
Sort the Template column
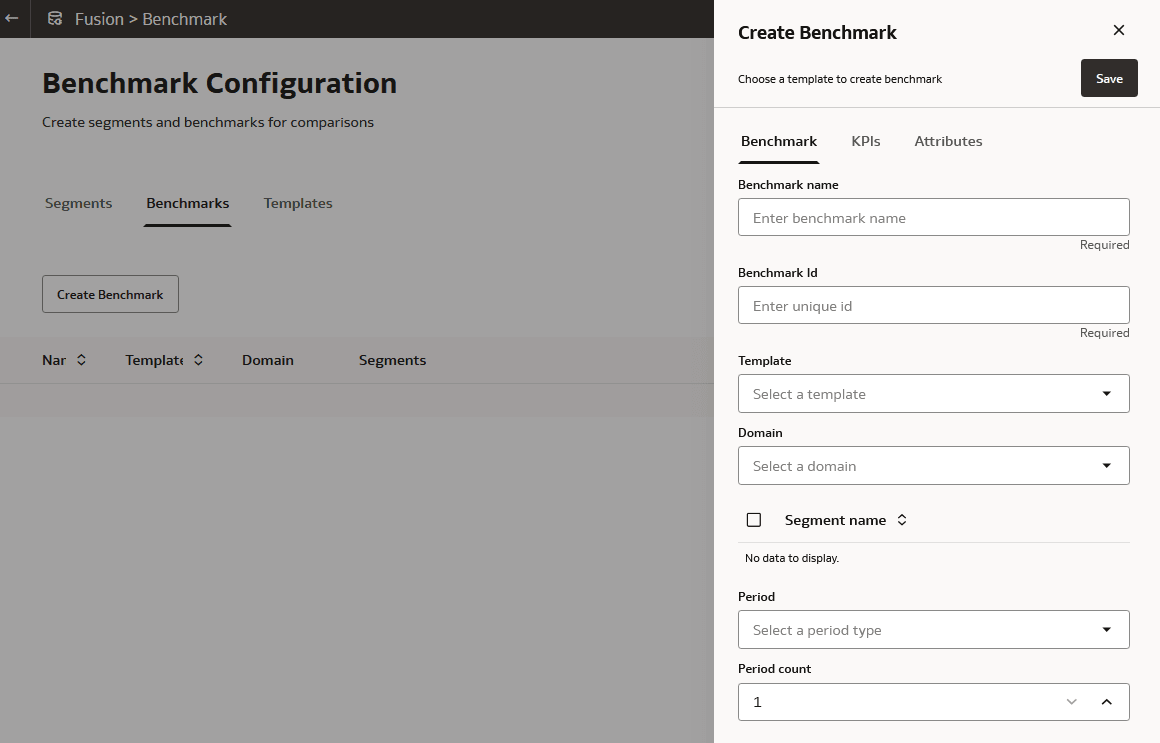198,360
